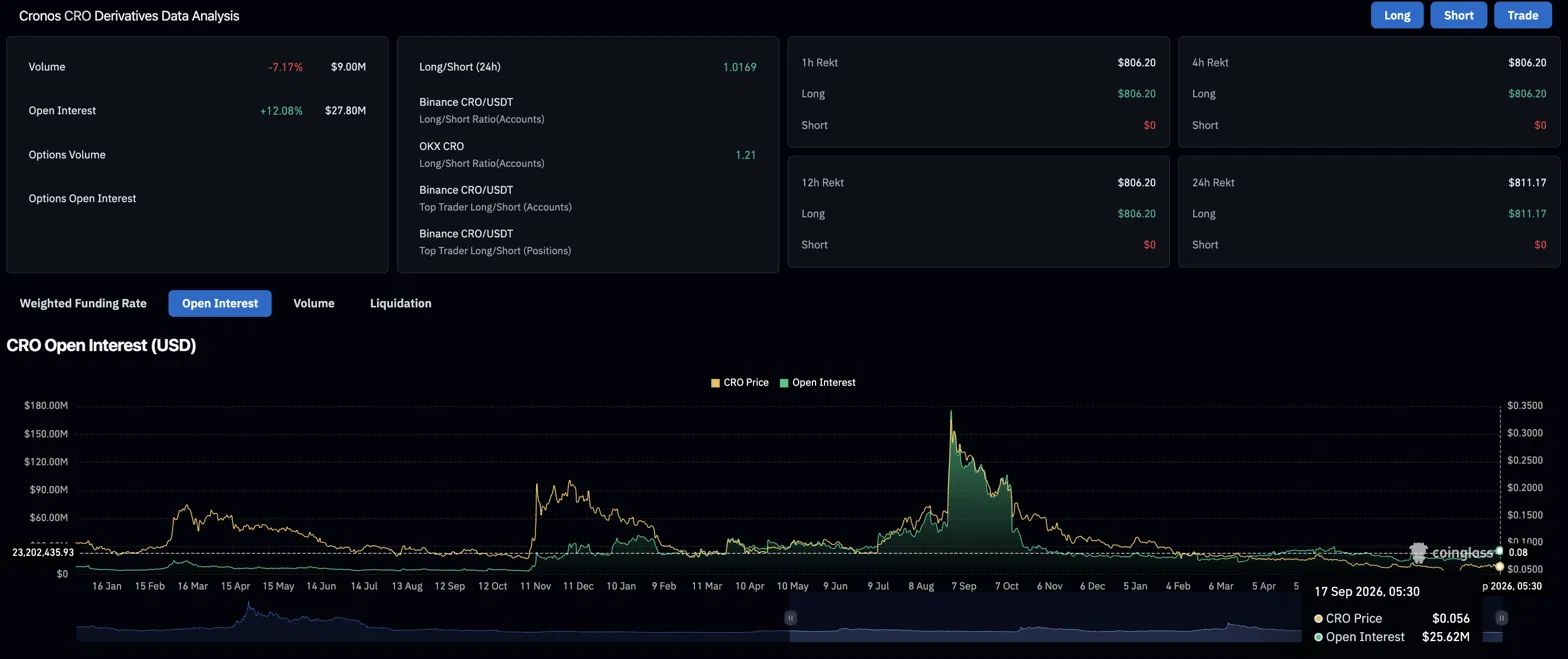Click the $180.00M y-axis label
Screen dimensions: 1568x659
pyautogui.click(x=46, y=406)
